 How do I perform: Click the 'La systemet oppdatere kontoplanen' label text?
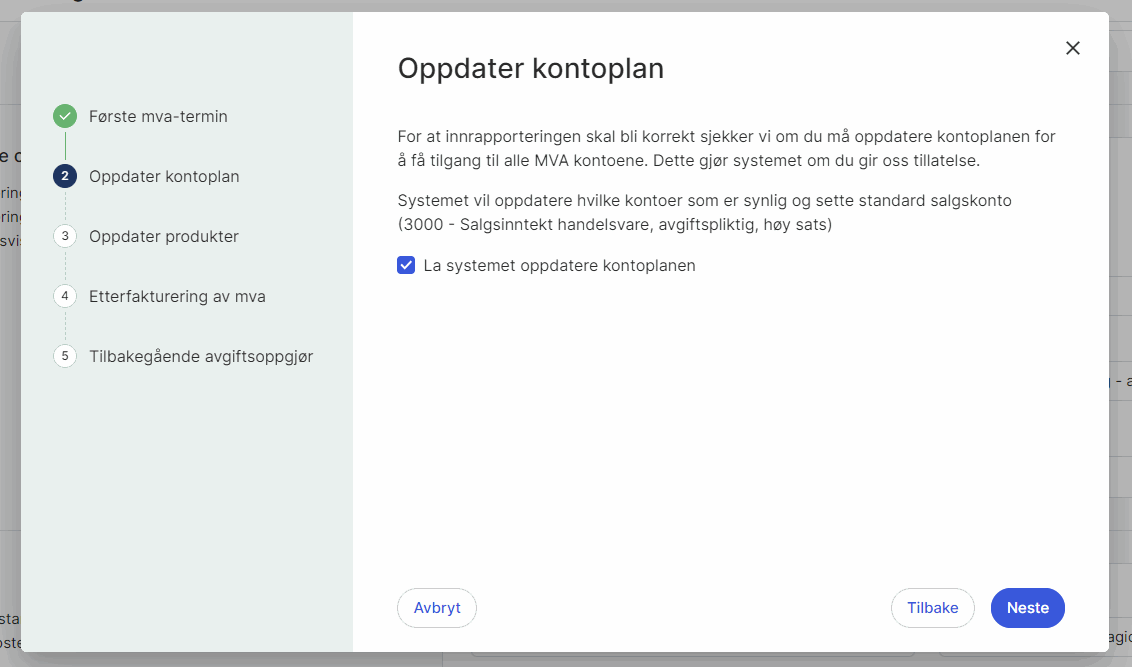pos(559,266)
